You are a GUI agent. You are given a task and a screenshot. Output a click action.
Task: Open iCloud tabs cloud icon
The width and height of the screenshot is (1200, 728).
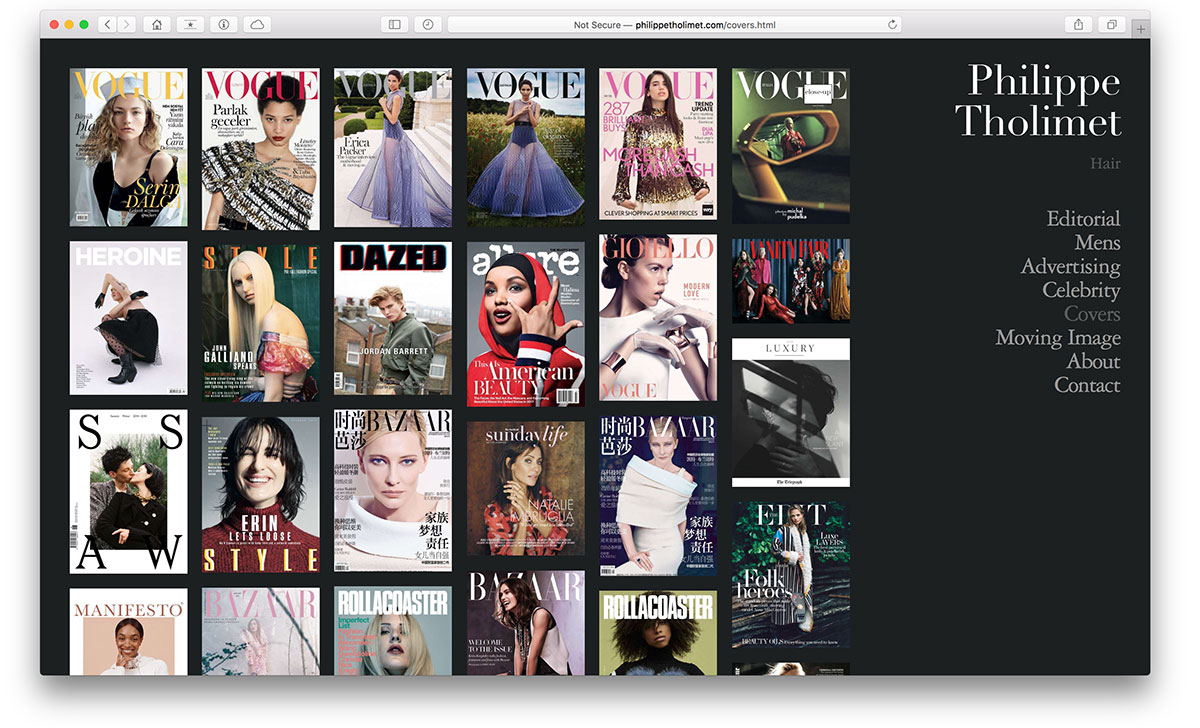point(257,24)
